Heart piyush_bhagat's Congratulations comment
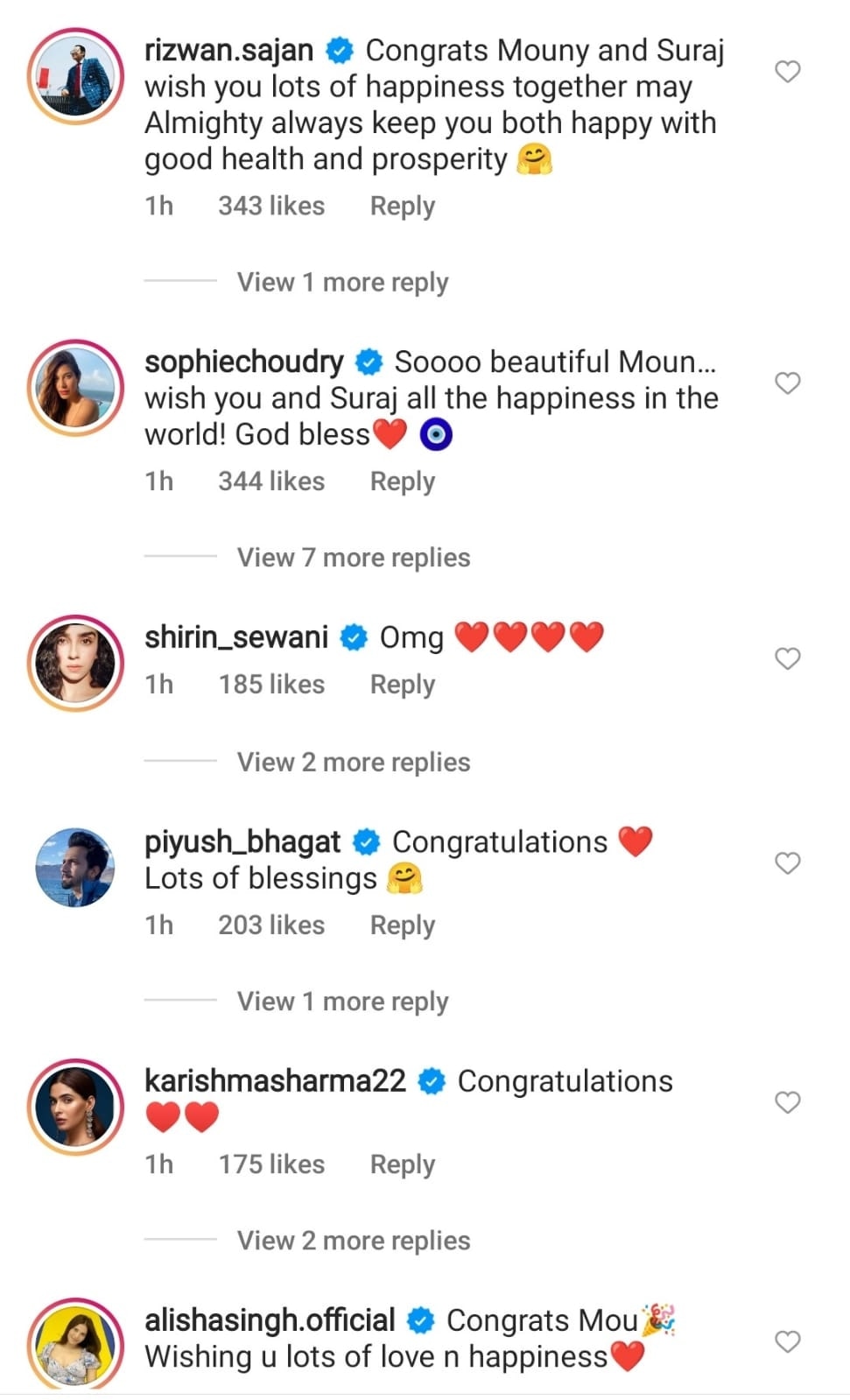850x1400 pixels. pyautogui.click(x=788, y=863)
